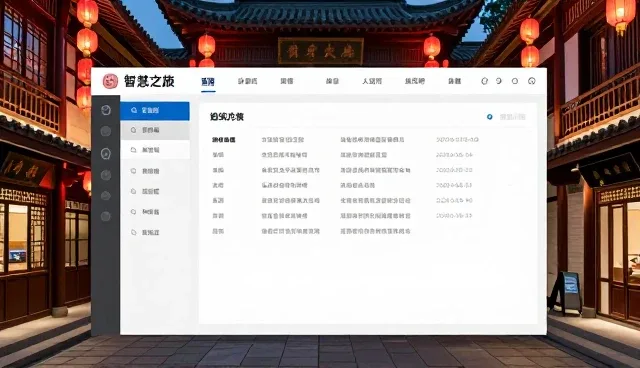Click the fourth icon in dark sidebar
The height and width of the screenshot is (368, 640).
106,175
